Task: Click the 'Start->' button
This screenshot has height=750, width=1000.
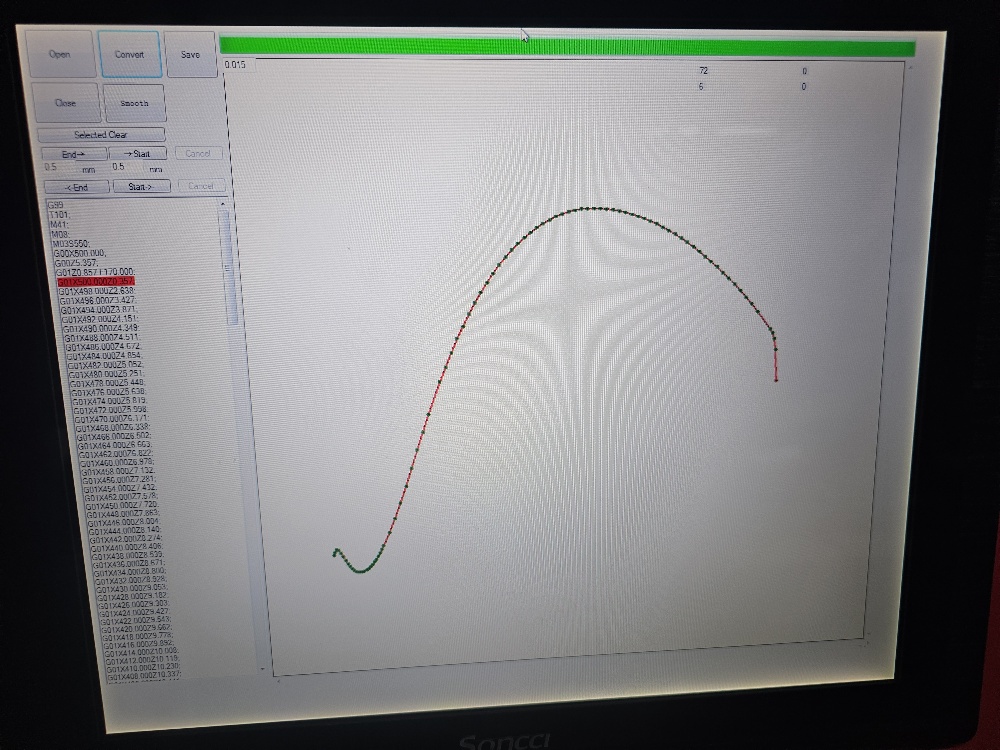Action: [141, 187]
